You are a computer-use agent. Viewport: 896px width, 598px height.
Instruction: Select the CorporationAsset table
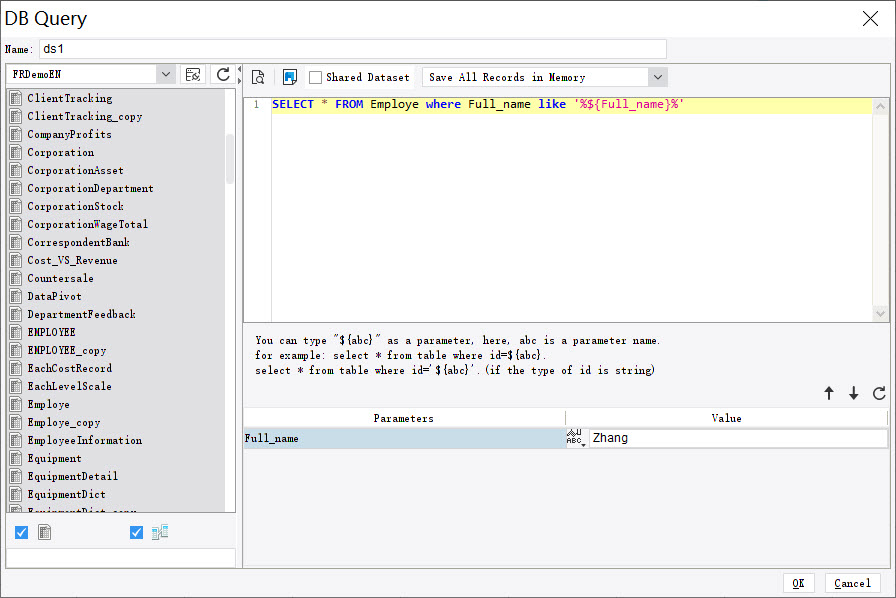coord(75,170)
